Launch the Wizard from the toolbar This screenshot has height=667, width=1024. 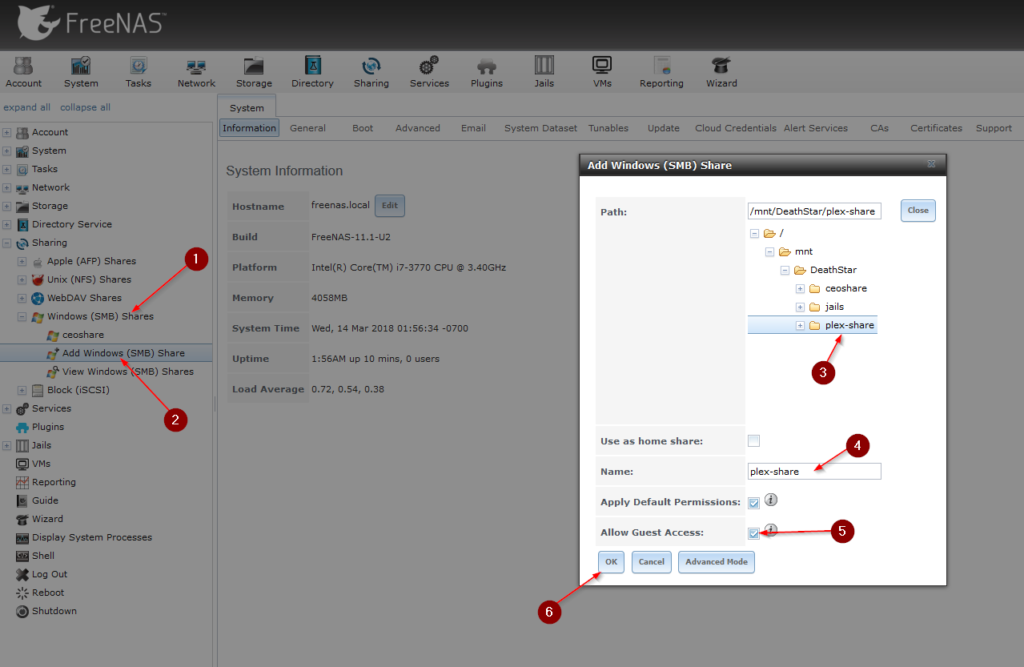click(720, 66)
